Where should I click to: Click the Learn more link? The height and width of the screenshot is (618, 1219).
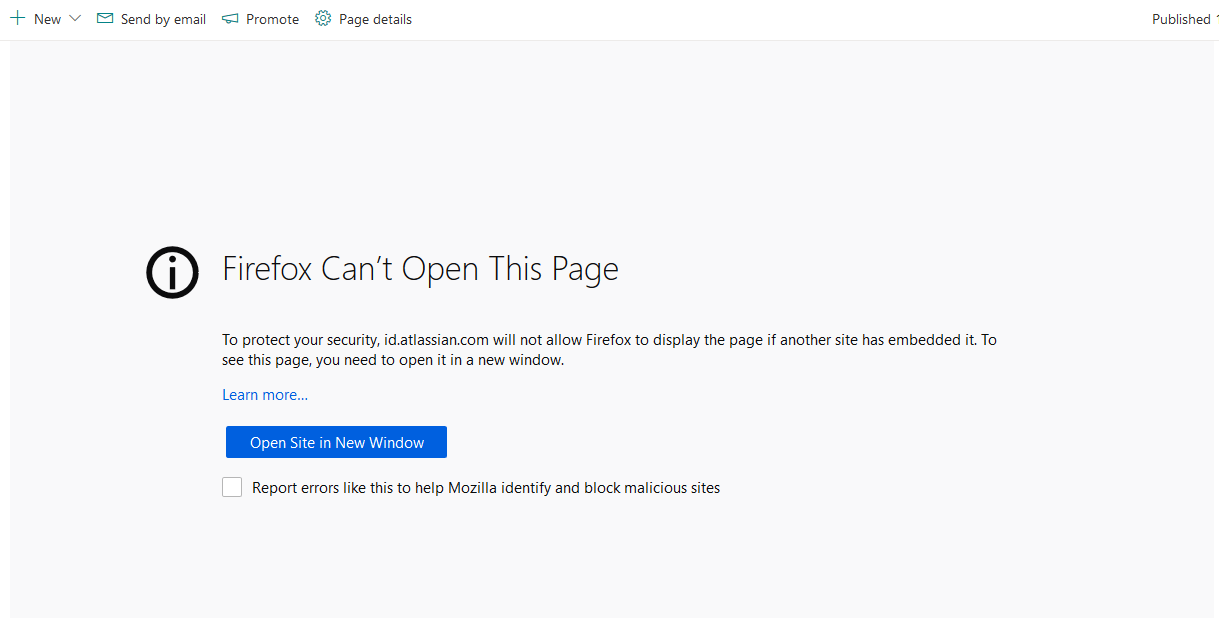(x=265, y=395)
